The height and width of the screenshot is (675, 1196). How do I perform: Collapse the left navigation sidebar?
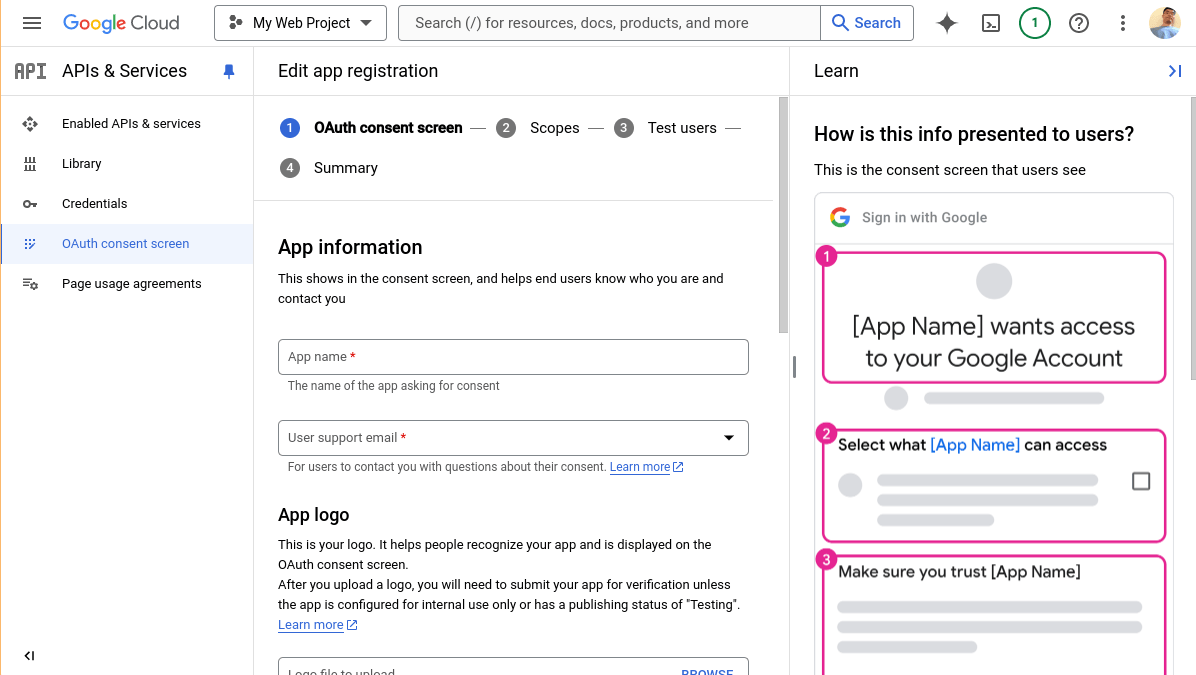point(29,656)
